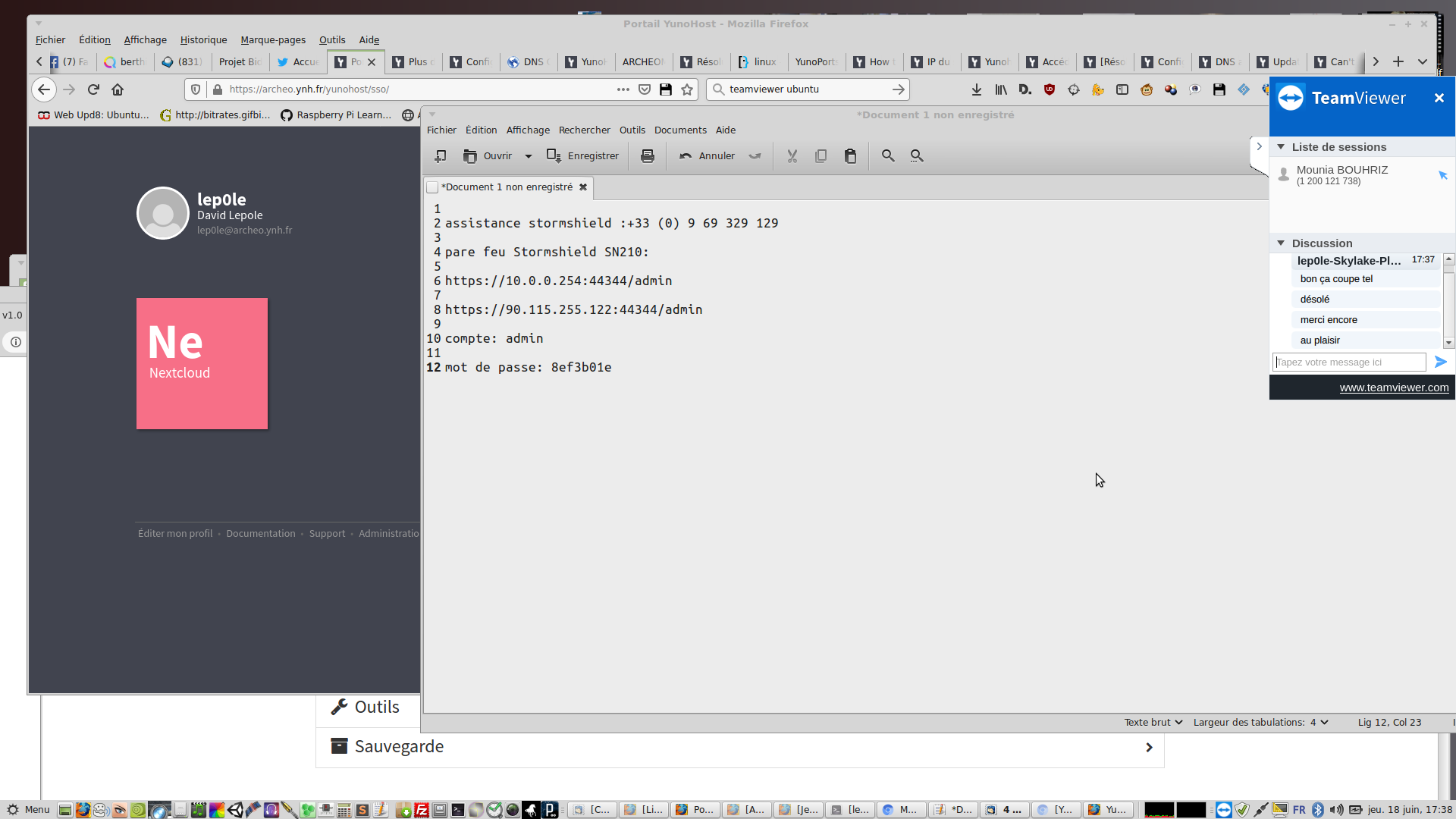
Task: Open the Texte brut language dropdown
Action: click(x=1153, y=723)
